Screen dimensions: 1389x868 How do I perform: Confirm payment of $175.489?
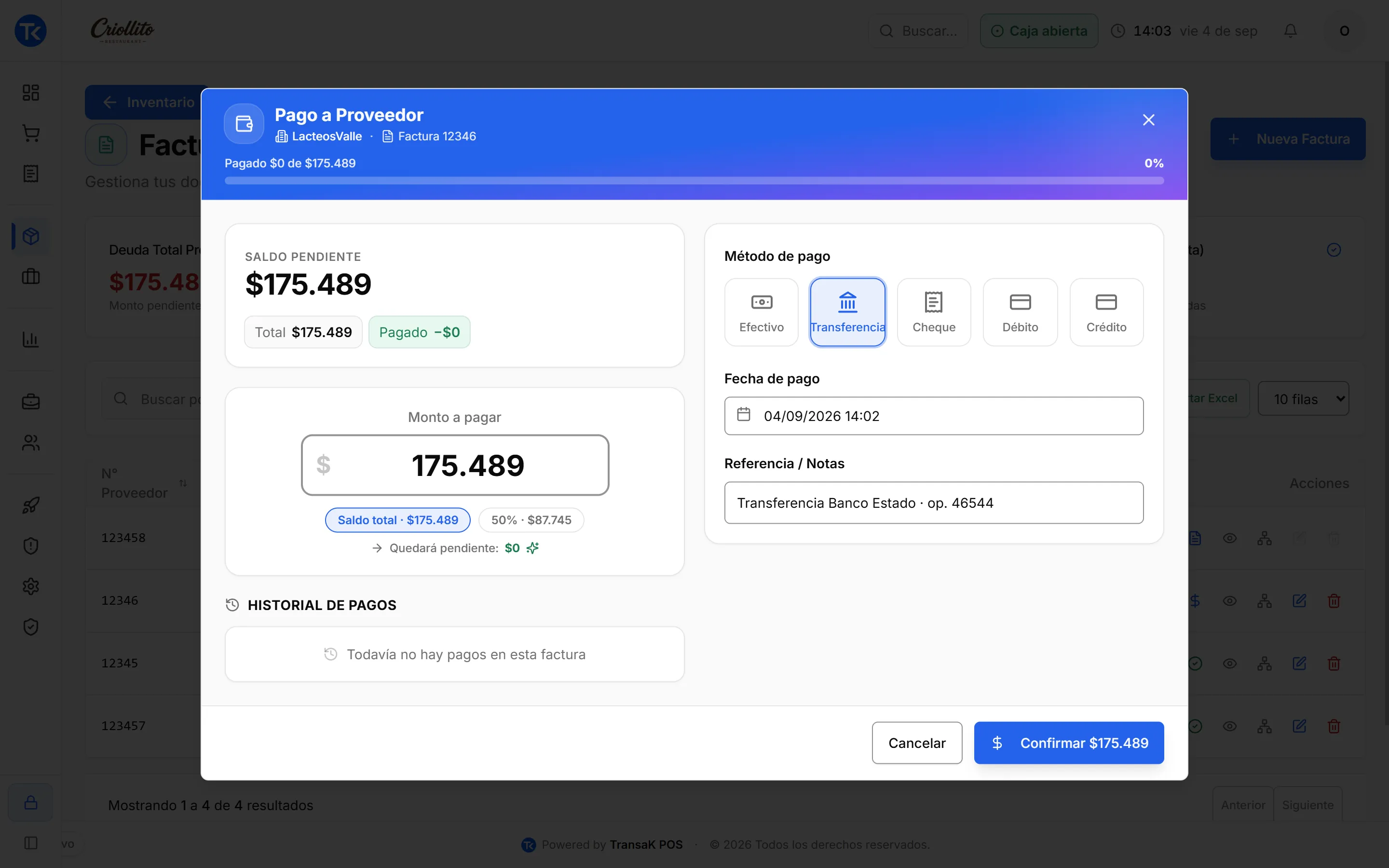click(x=1069, y=743)
